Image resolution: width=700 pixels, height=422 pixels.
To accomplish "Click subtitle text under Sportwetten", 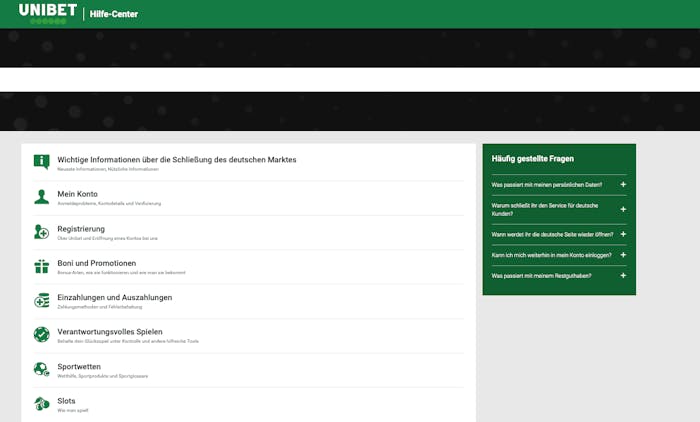I will (102, 376).
